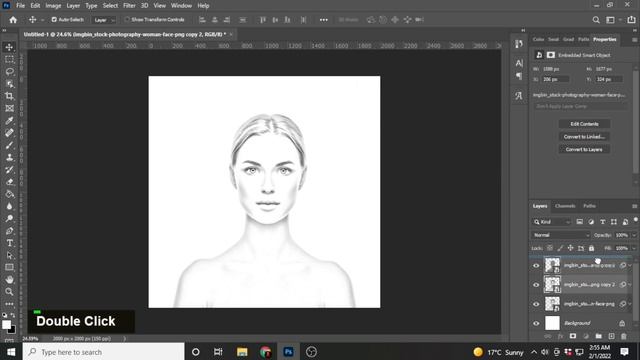This screenshot has height=360, width=640.
Task: Select the Rectangular Marquee tool
Action: coord(9,60)
